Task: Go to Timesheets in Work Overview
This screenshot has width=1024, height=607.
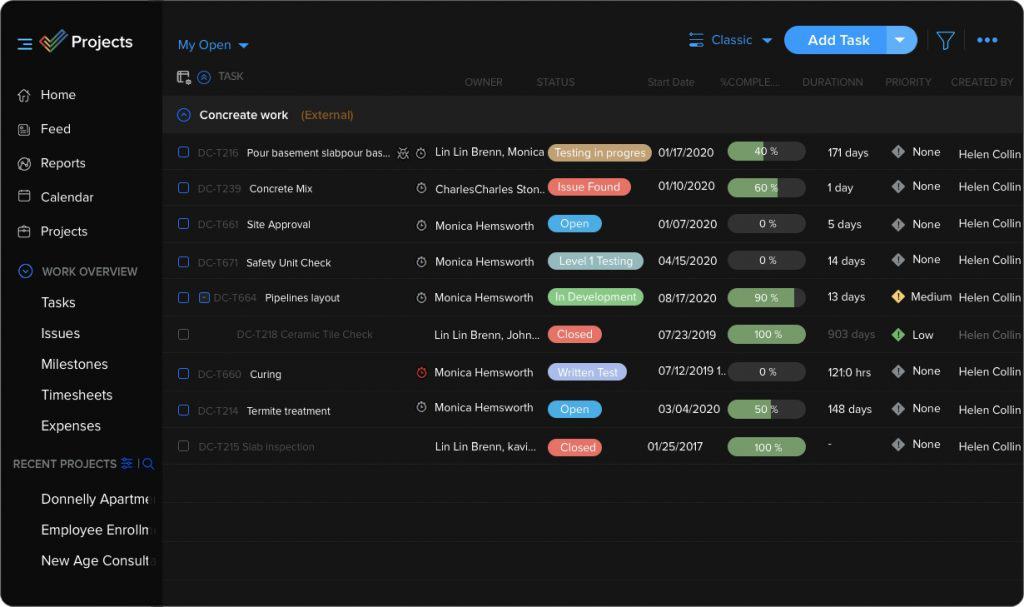Action: click(76, 395)
